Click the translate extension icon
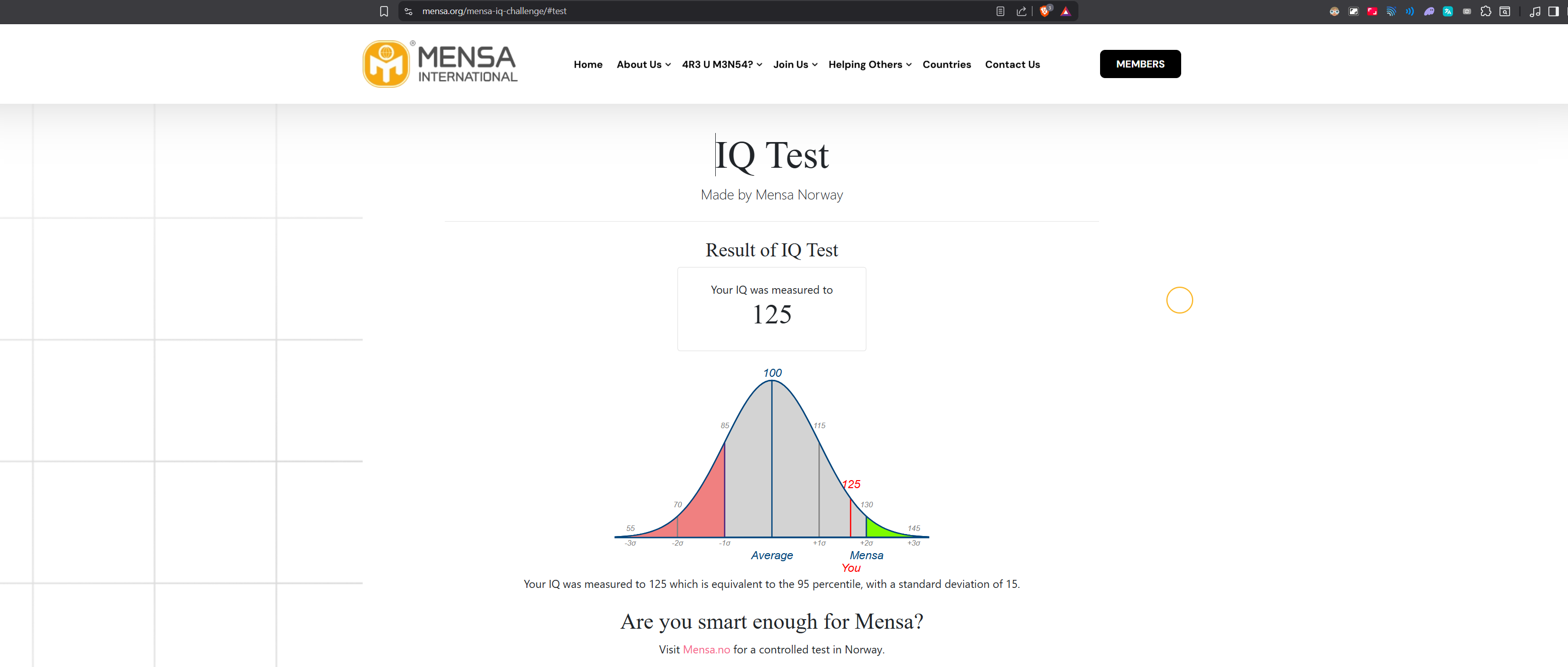 coord(1448,11)
